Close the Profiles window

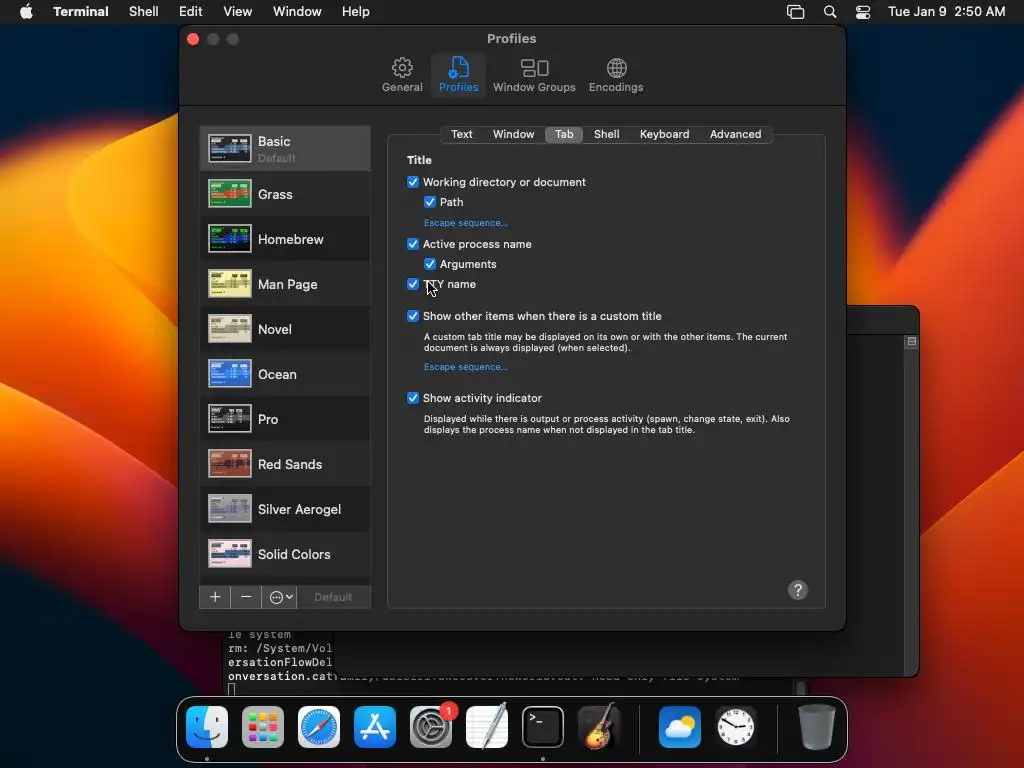(193, 39)
